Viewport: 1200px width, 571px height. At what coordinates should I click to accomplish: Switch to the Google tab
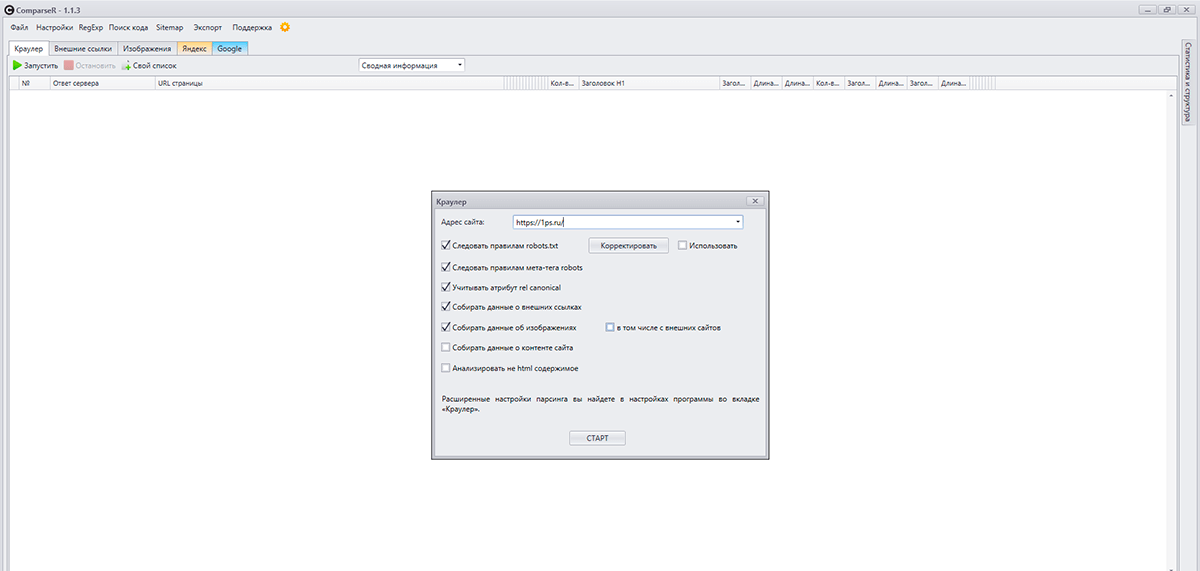pyautogui.click(x=230, y=48)
